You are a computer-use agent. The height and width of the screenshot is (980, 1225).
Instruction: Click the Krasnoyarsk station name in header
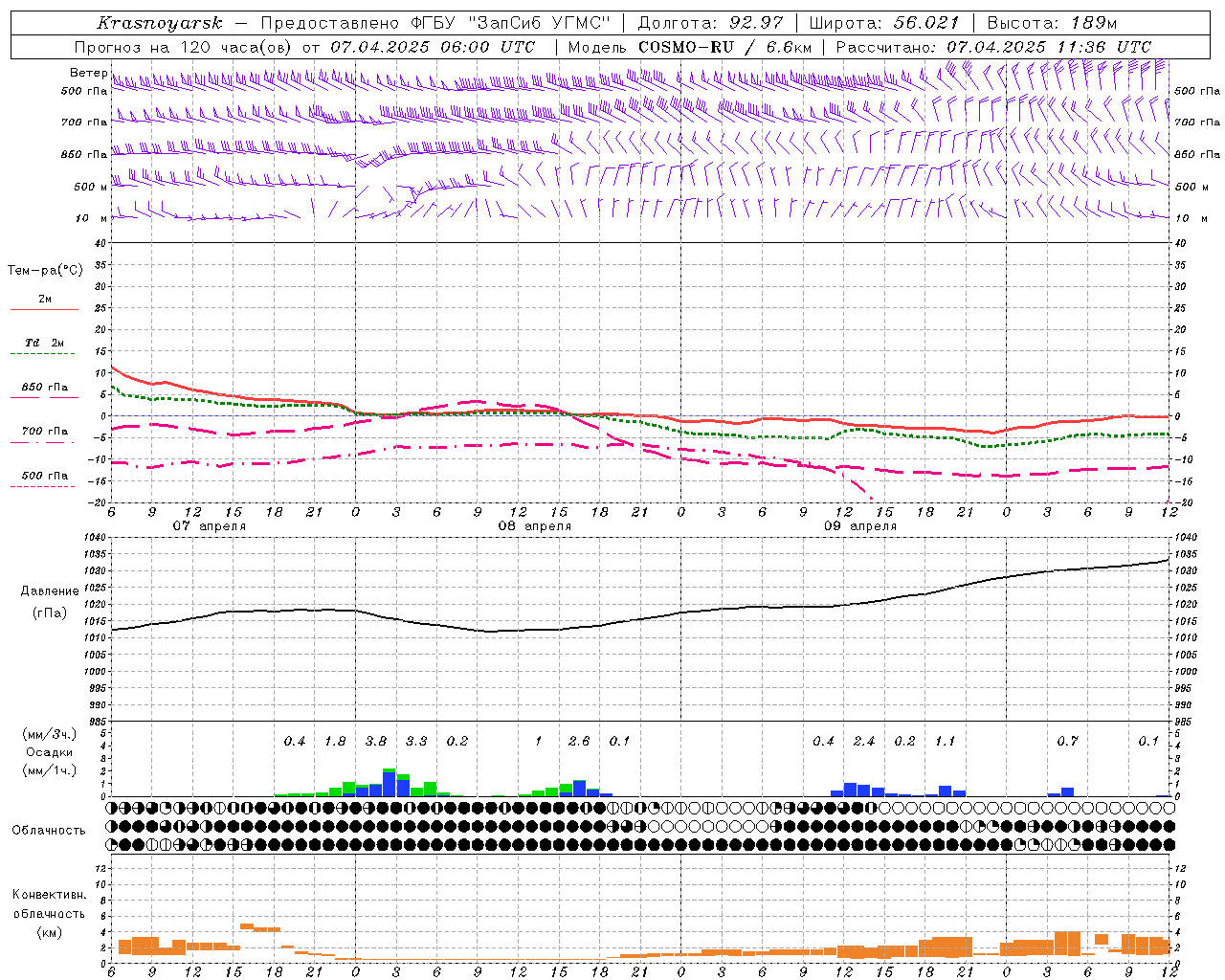click(159, 23)
